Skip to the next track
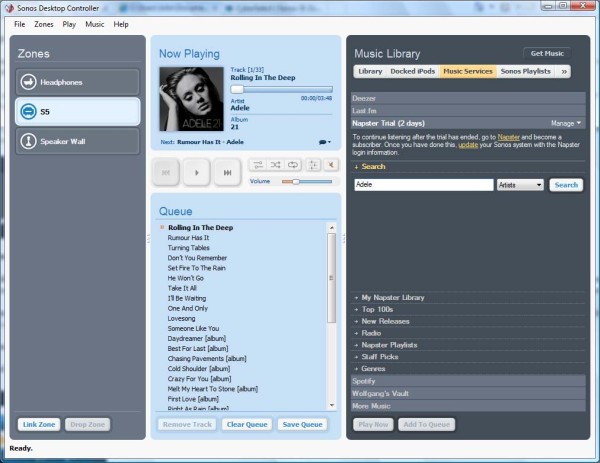Screen dimensions: 600x463 click(x=227, y=173)
